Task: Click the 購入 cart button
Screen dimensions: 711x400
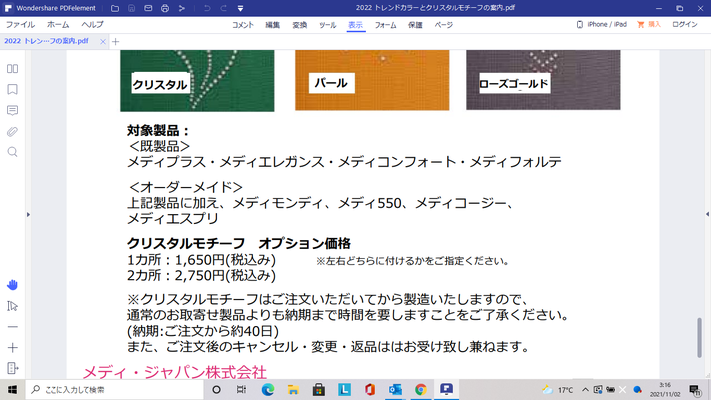Action: click(x=649, y=24)
